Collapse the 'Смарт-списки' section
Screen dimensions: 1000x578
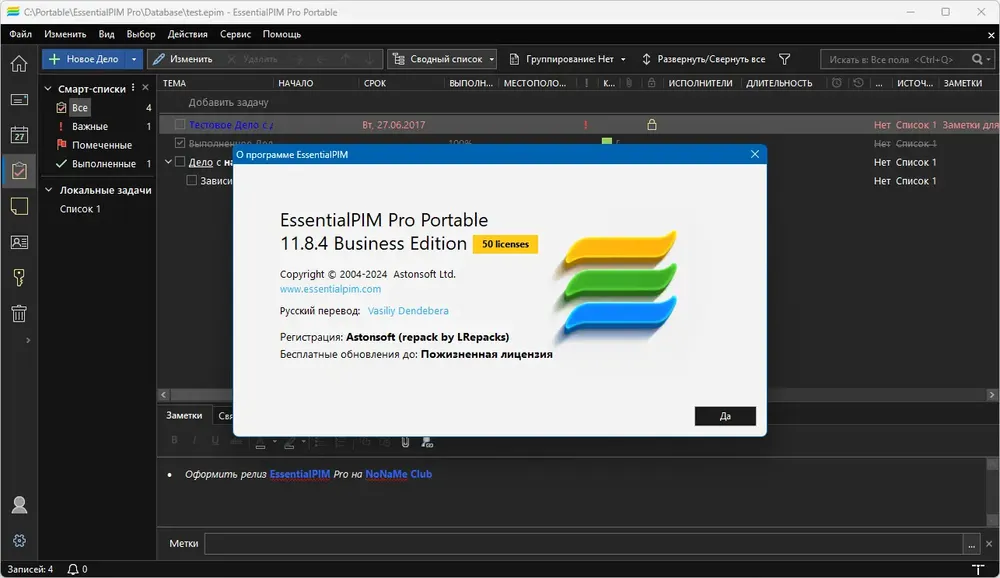(x=48, y=89)
